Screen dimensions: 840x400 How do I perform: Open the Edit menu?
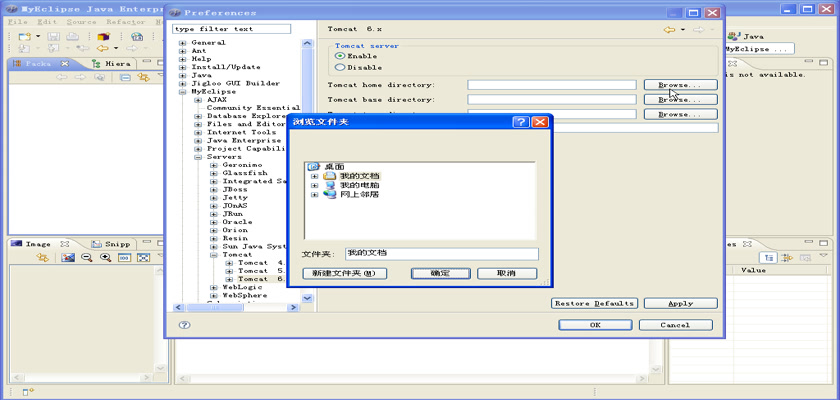(x=47, y=22)
